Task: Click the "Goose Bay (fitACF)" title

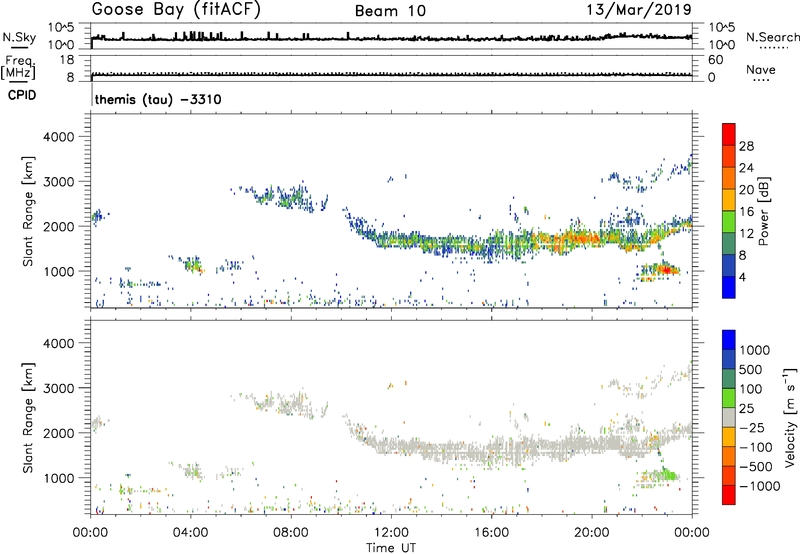Action: click(176, 10)
